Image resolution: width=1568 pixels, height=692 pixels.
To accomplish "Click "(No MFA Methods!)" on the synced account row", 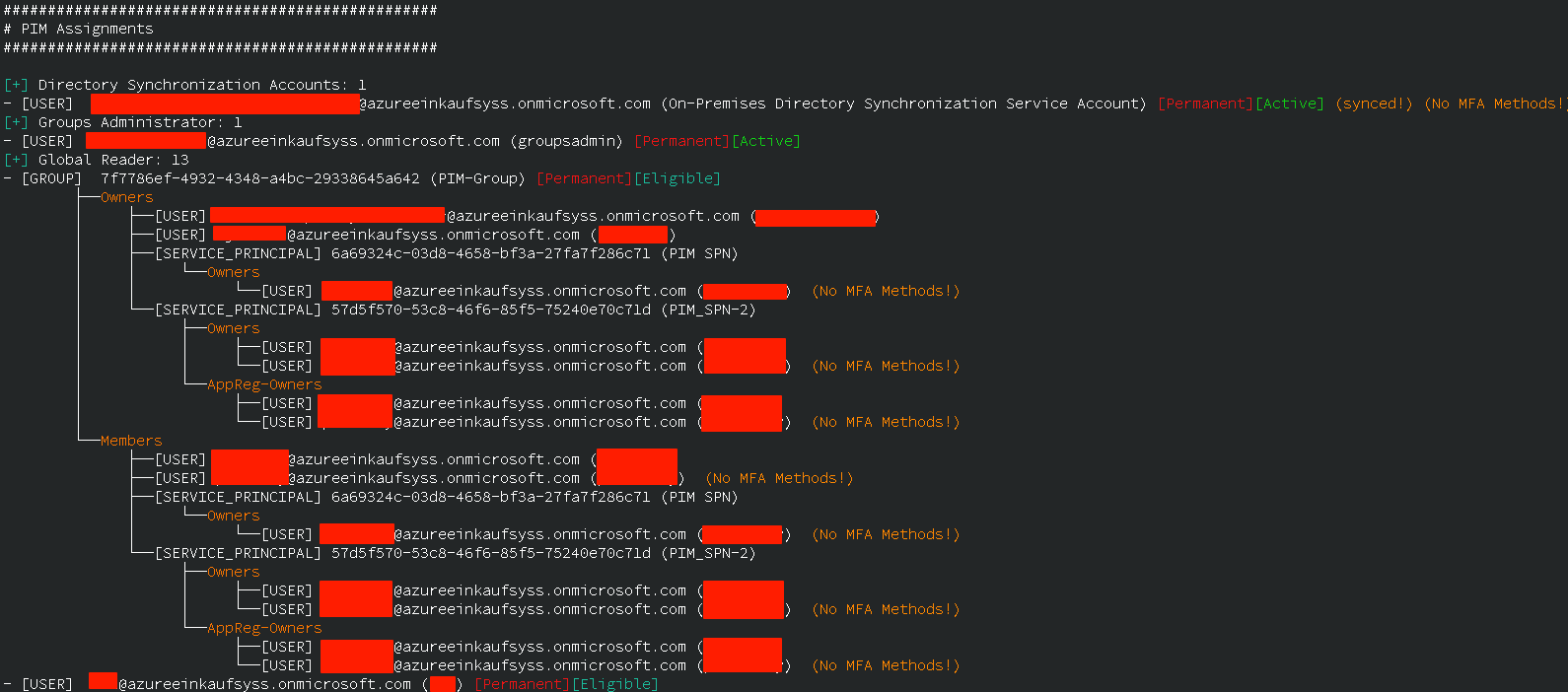I will tap(1495, 104).
